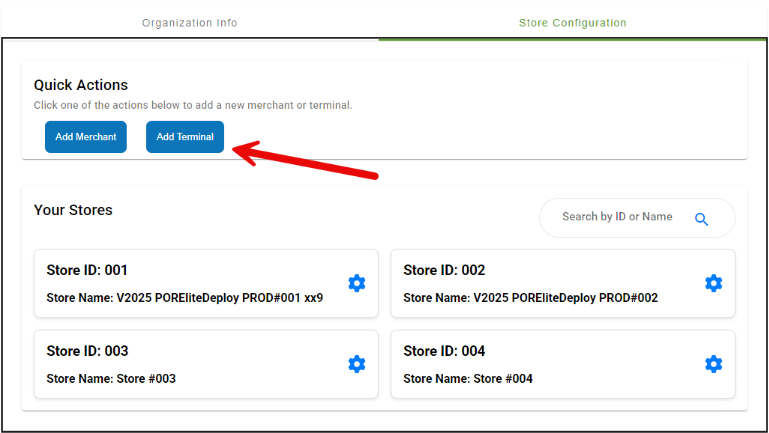This screenshot has height=433, width=769.
Task: Select the Store Configuration tab
Action: (573, 22)
